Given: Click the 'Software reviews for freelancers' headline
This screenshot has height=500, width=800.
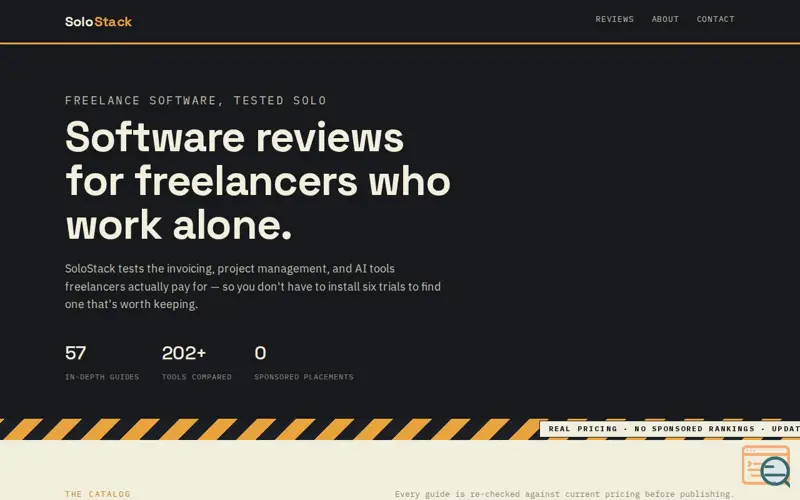Looking at the screenshot, I should [x=258, y=180].
